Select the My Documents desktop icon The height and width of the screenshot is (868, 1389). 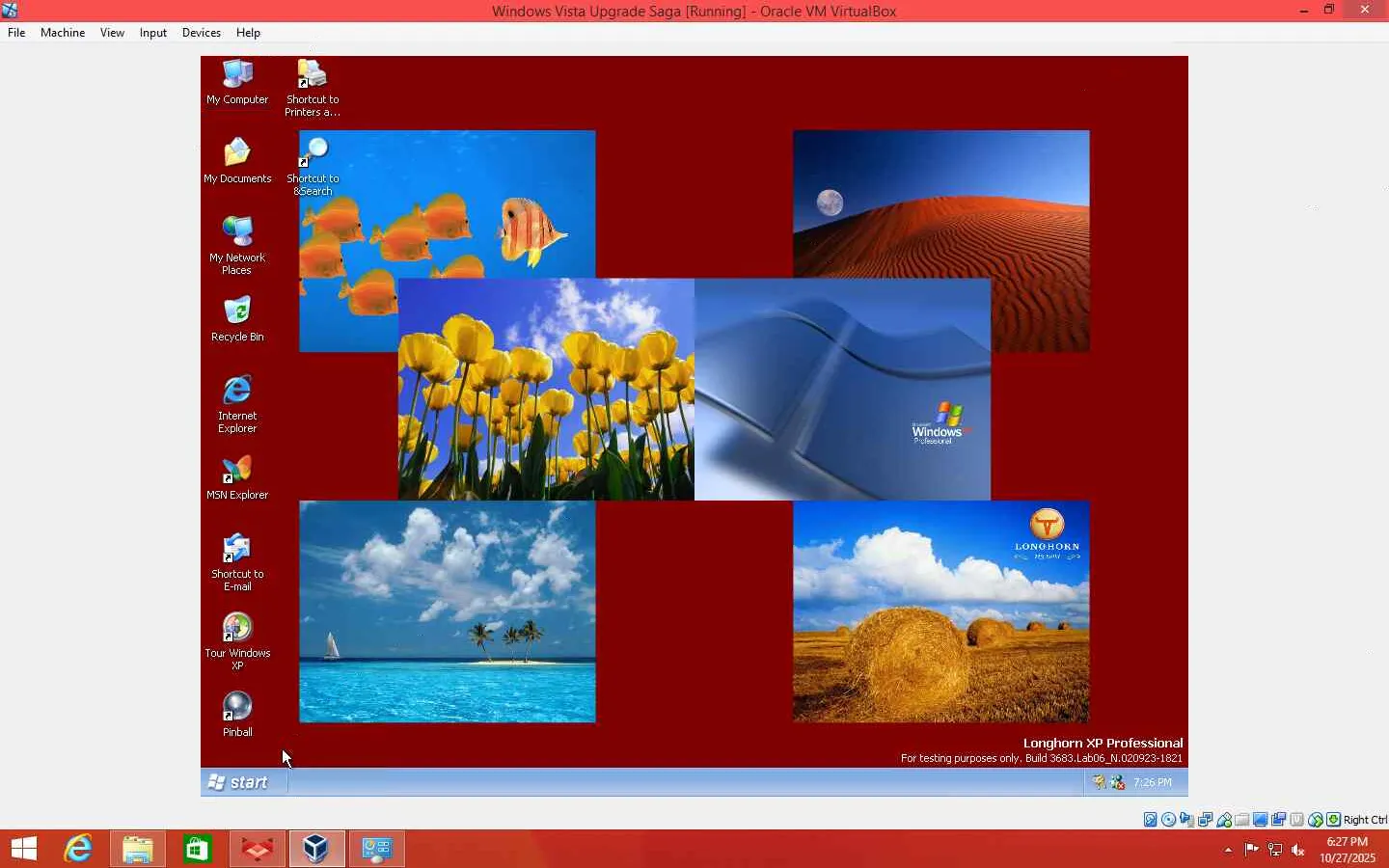tap(237, 161)
